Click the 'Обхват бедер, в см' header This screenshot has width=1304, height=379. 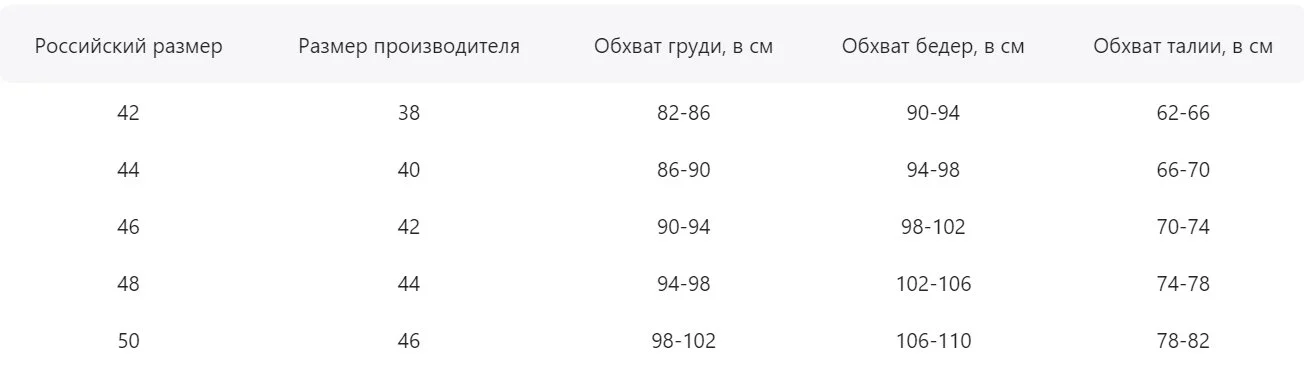pyautogui.click(x=933, y=47)
